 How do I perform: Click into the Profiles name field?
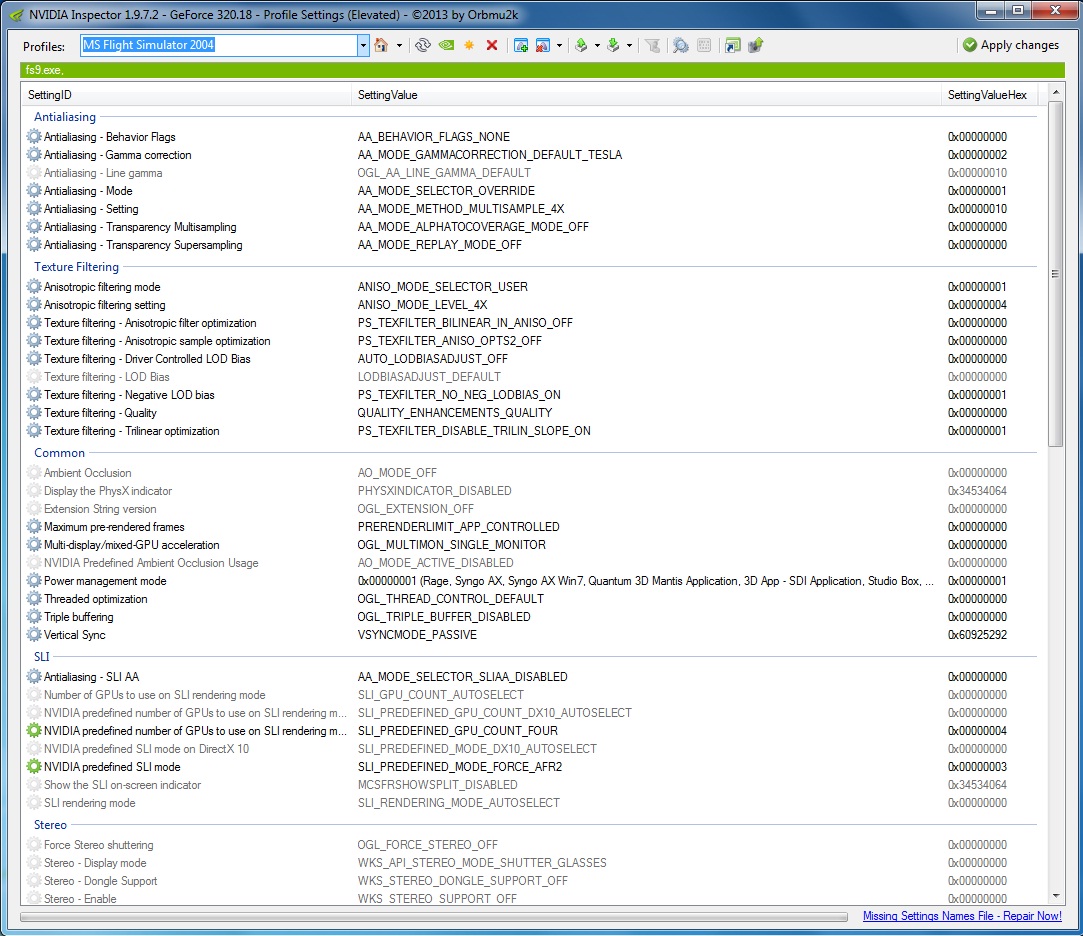pos(218,46)
